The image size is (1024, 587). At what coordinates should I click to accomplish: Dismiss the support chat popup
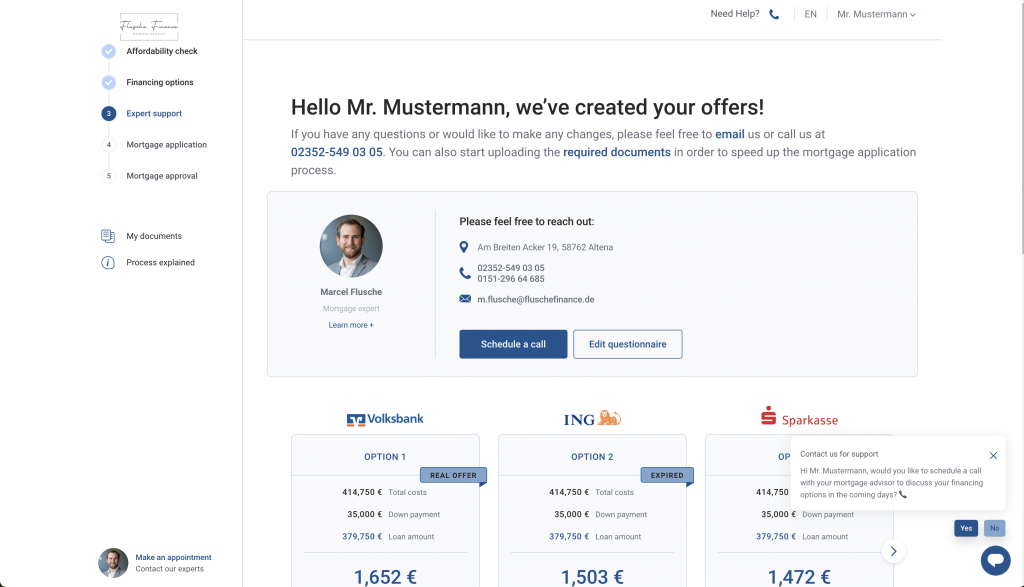993,454
